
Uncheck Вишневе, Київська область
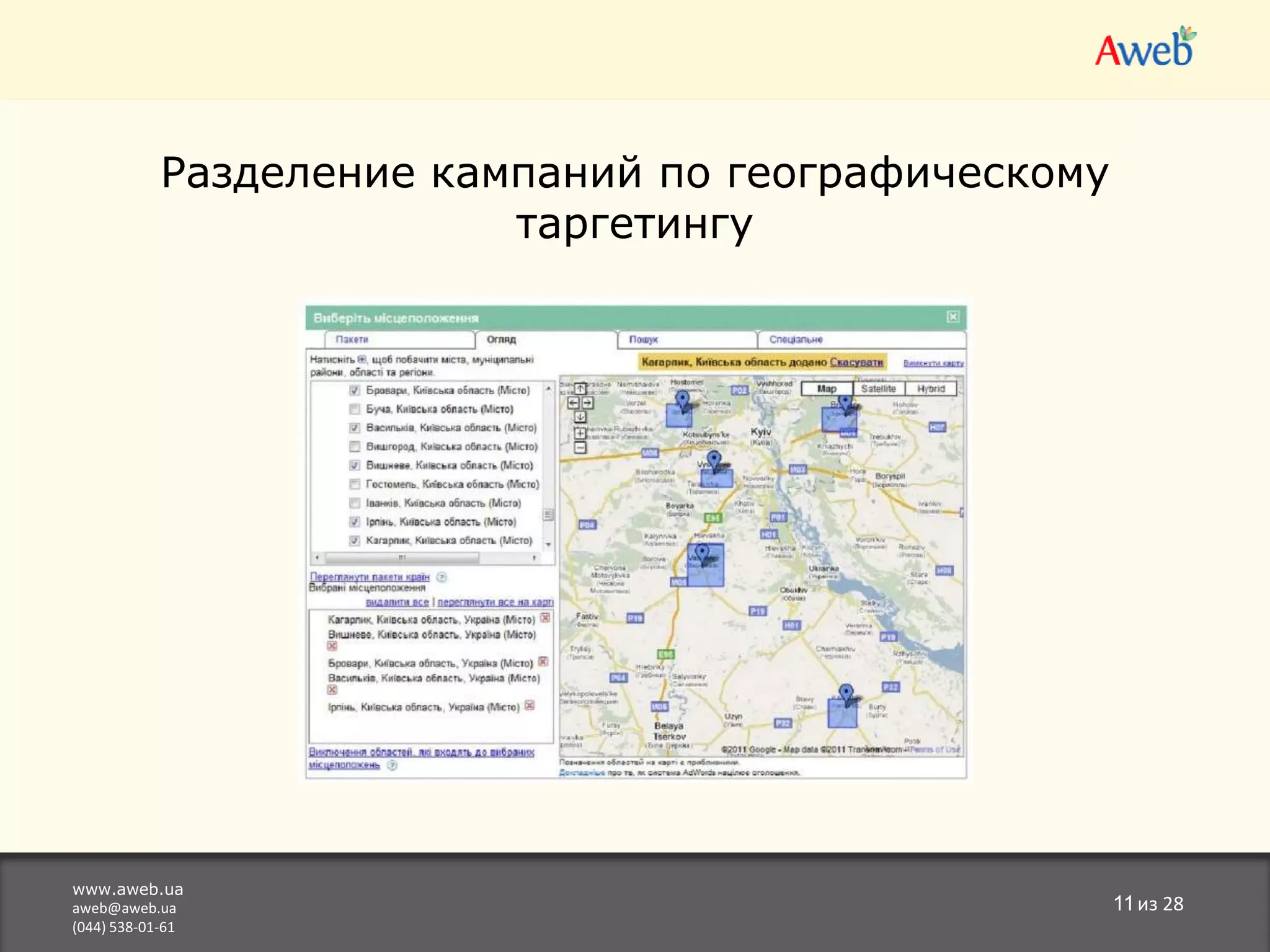(355, 465)
